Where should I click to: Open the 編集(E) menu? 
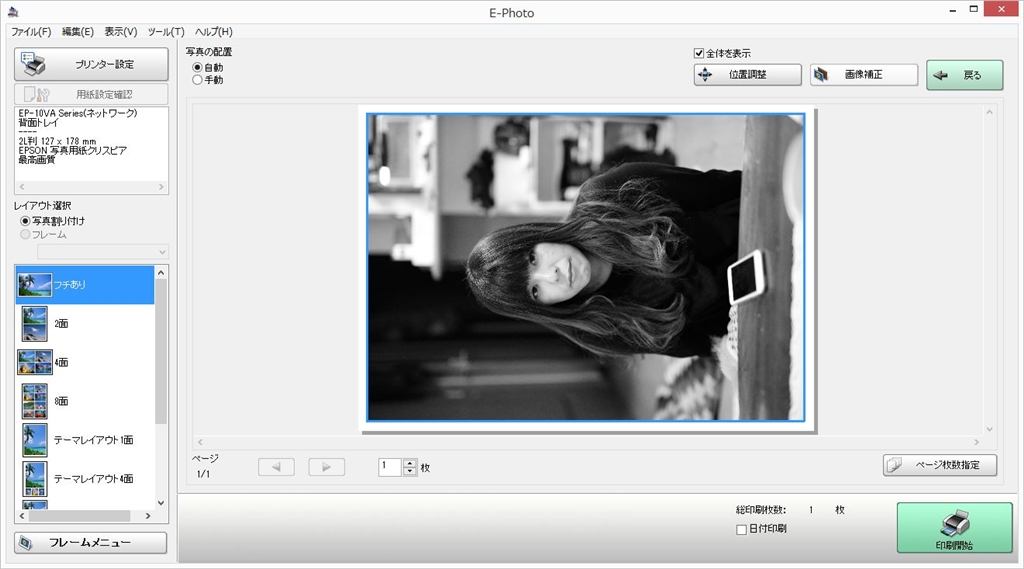click(78, 31)
